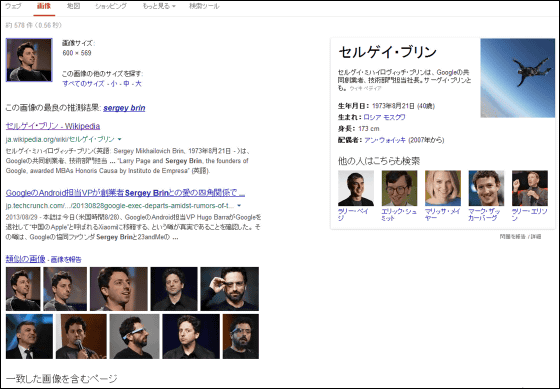The image size is (560, 389).
Task: Open the 検索ツール options
Action: (204, 6)
